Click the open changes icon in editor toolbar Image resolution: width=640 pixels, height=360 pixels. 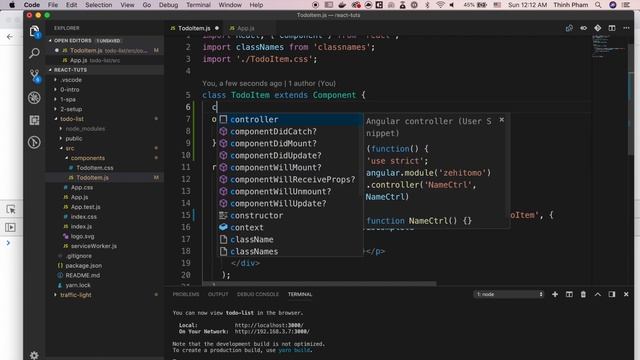(x=569, y=28)
